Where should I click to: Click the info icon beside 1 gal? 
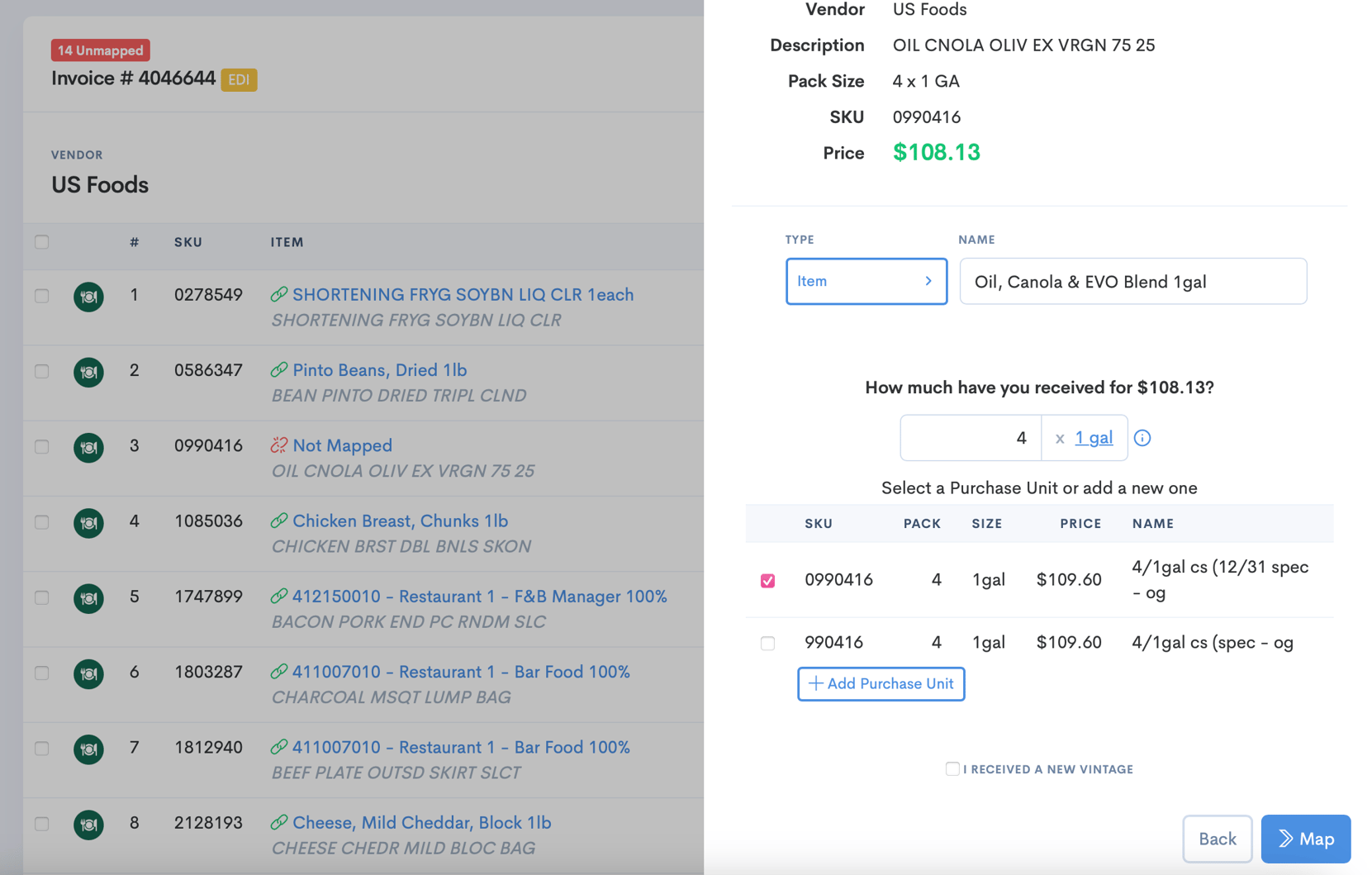pyautogui.click(x=1142, y=438)
